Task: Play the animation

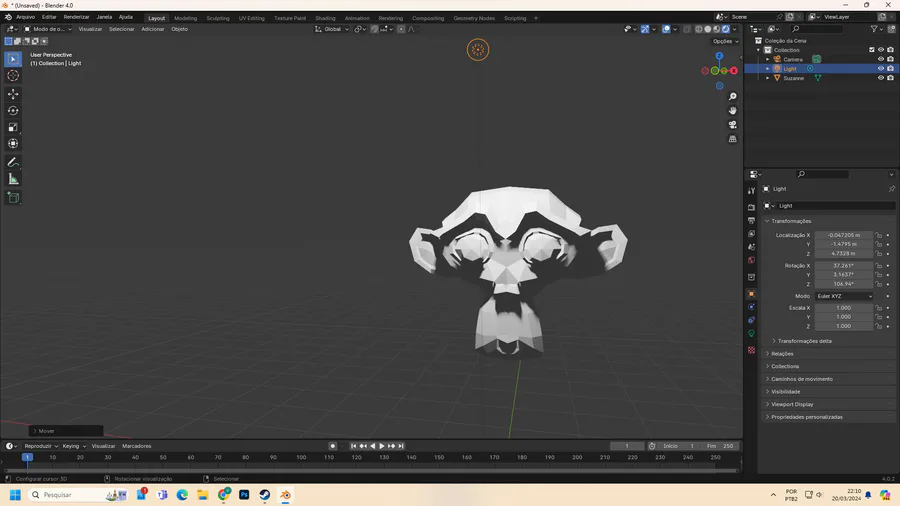Action: 382,446
